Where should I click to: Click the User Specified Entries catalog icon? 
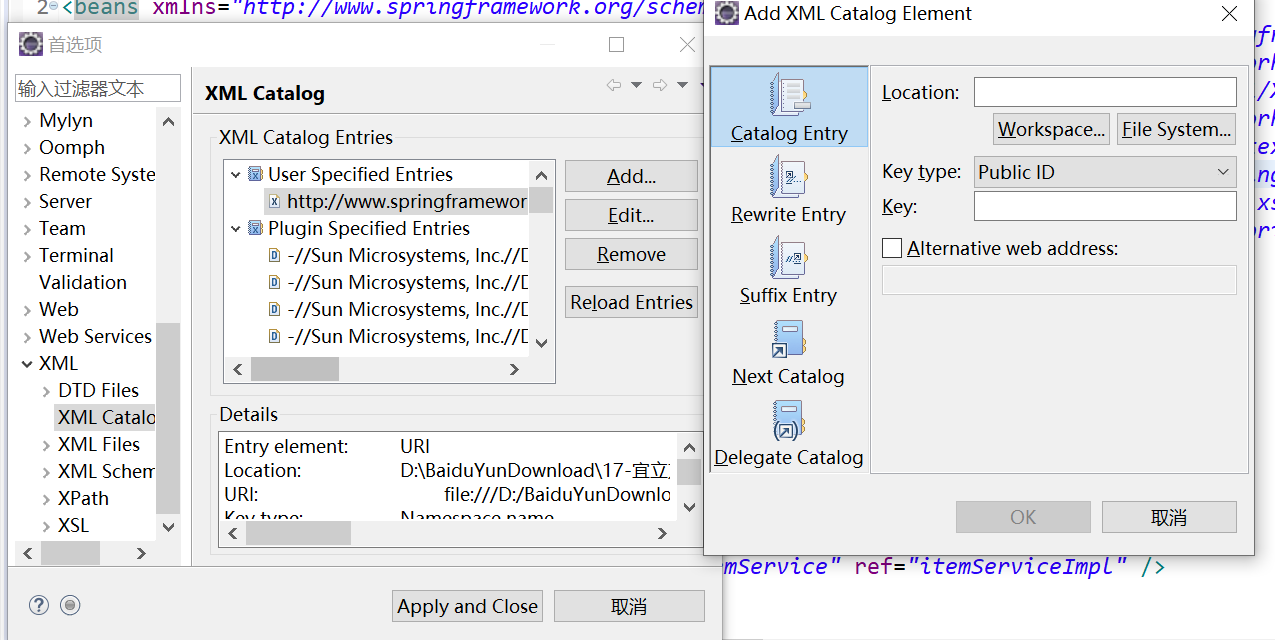coord(255,174)
